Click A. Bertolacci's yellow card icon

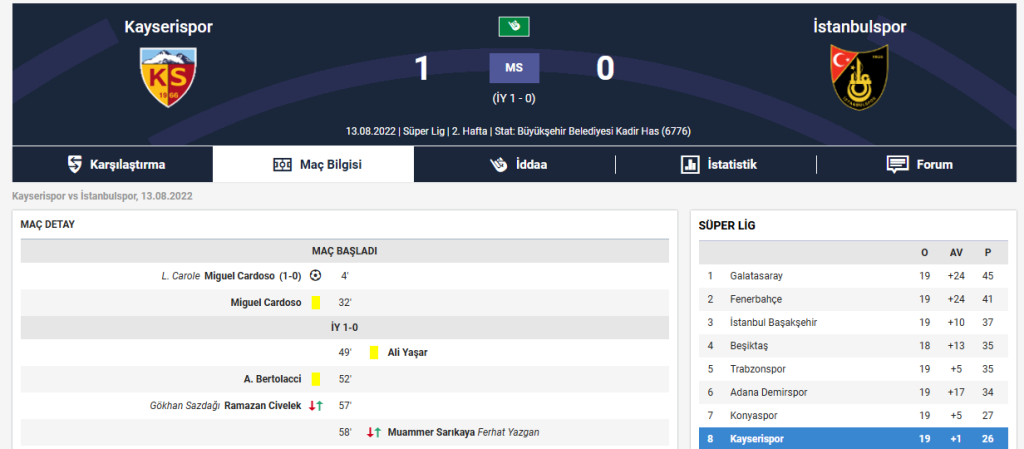point(315,379)
